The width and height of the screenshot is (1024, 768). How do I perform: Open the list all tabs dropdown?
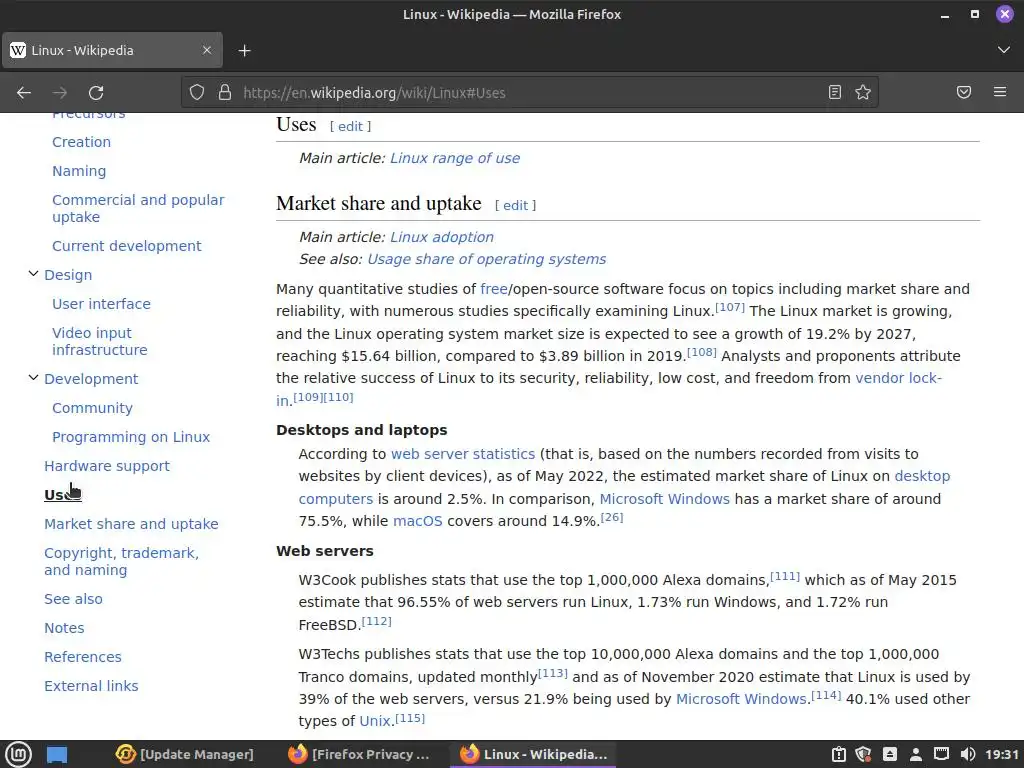pyautogui.click(x=1004, y=50)
